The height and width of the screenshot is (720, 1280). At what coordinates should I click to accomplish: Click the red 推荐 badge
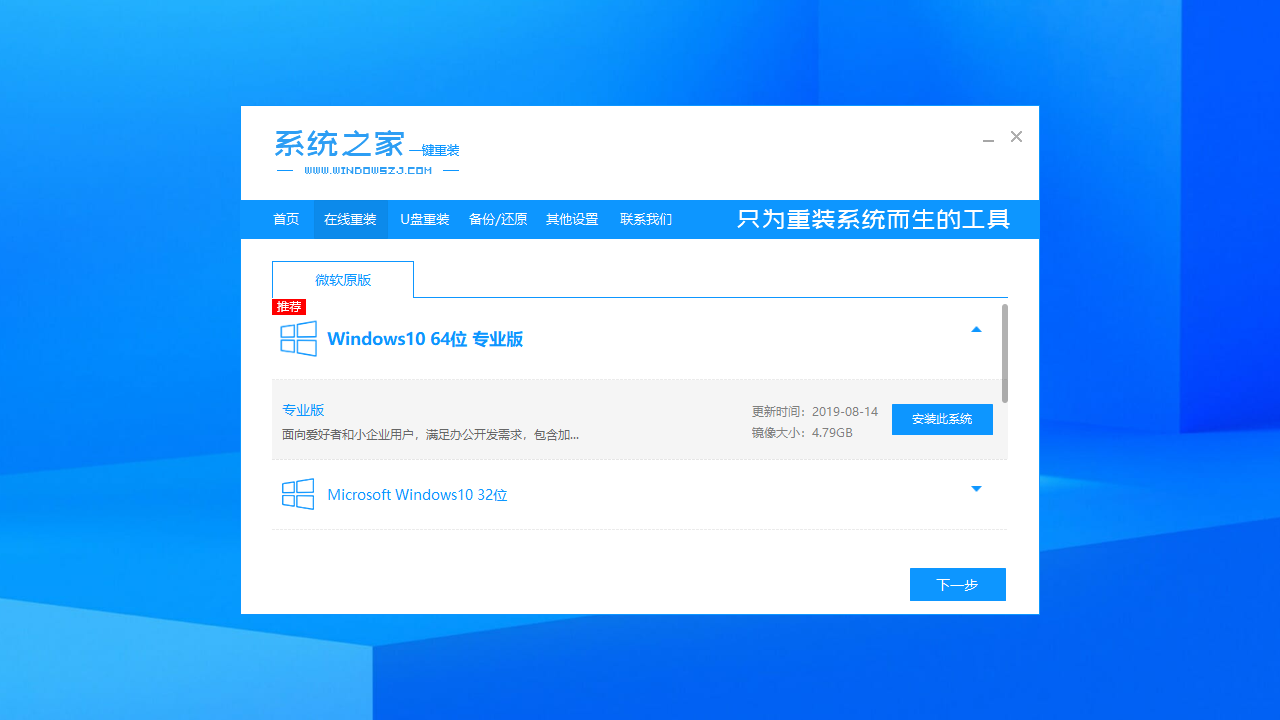tap(288, 307)
